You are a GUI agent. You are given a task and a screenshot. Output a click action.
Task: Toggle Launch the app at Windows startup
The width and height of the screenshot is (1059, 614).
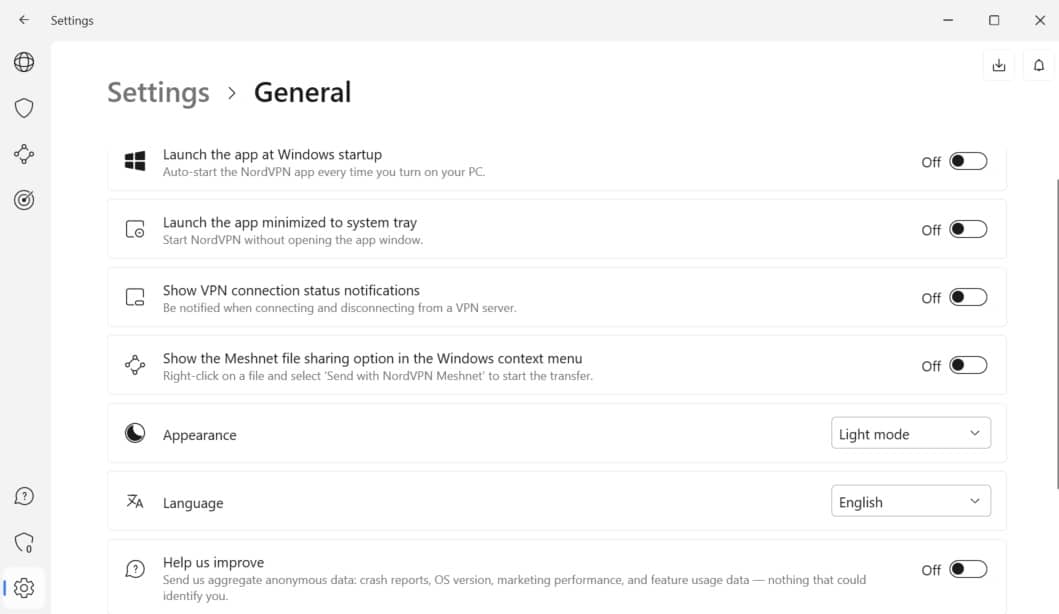968,161
